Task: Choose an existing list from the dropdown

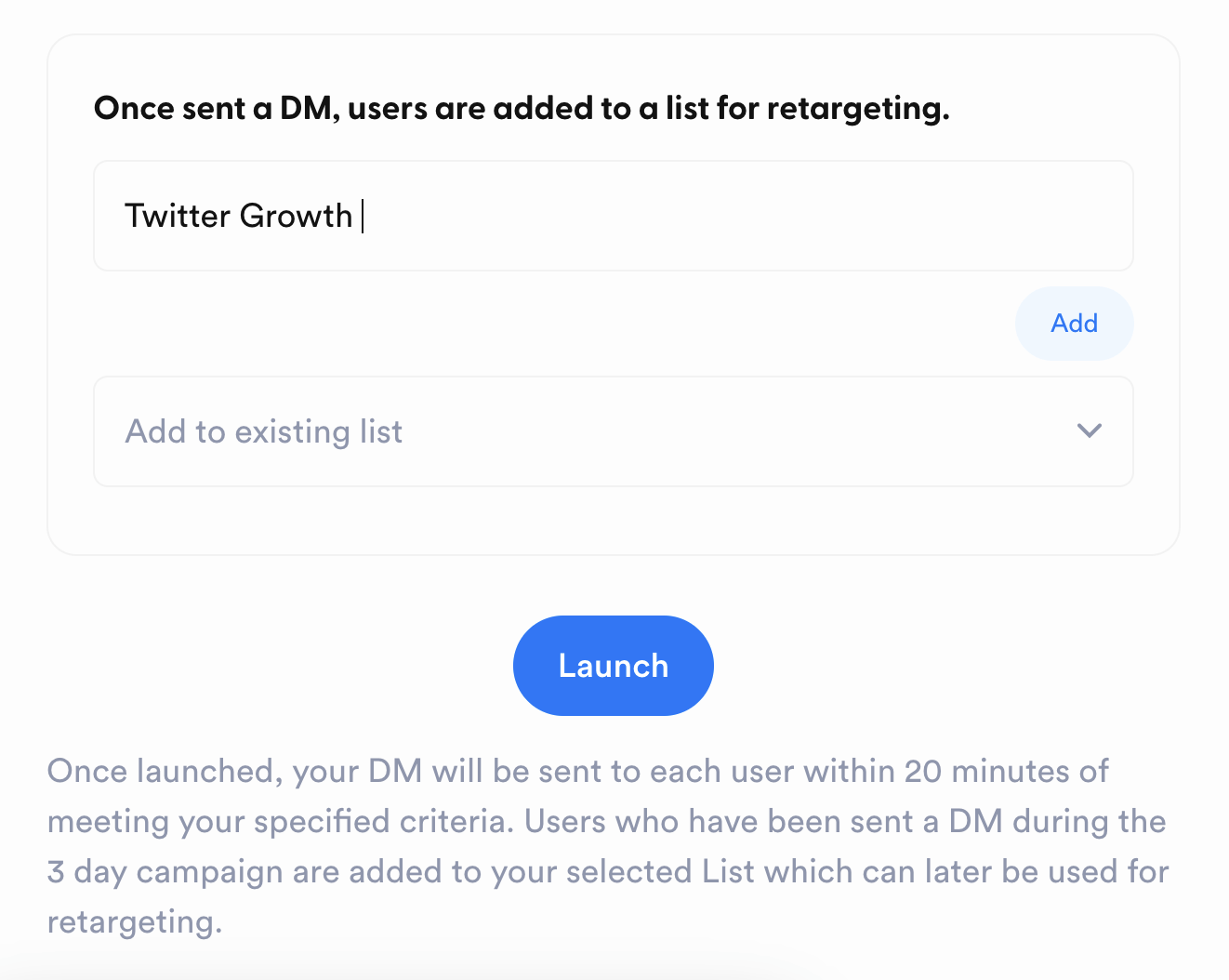Action: tap(614, 431)
